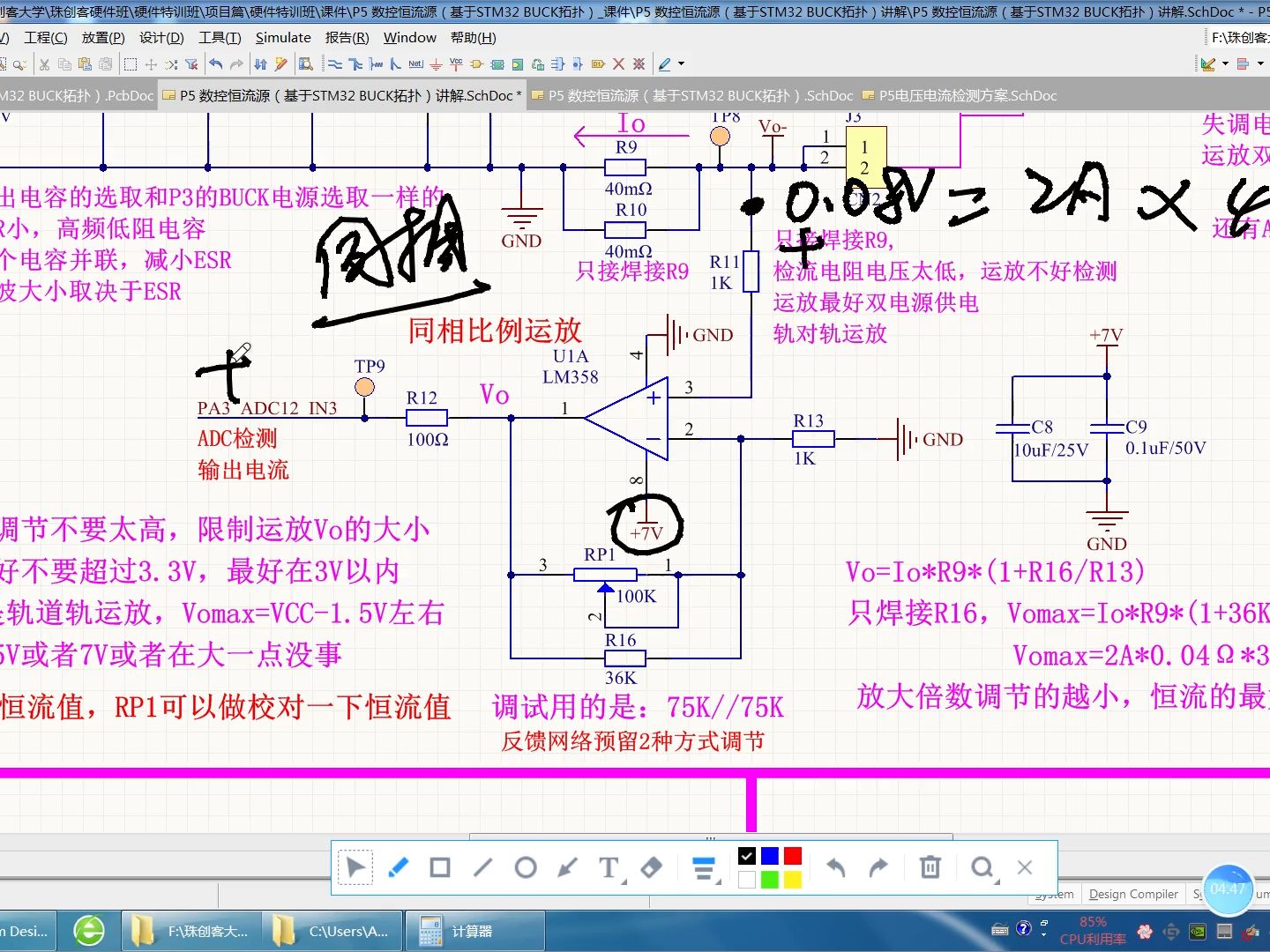The width and height of the screenshot is (1270, 952).
Task: Place a VCC power port from the toolbar
Action: coord(456,63)
